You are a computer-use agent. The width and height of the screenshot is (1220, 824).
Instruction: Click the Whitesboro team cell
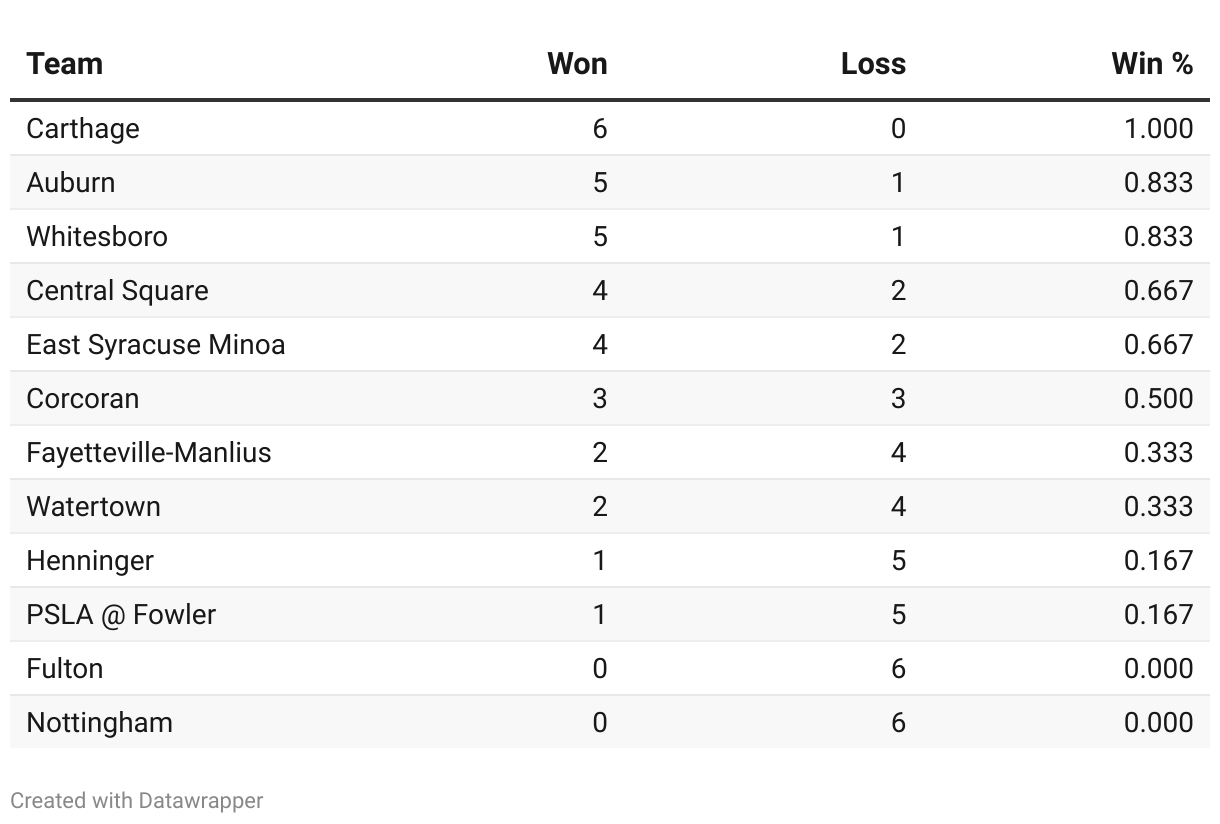(x=97, y=236)
